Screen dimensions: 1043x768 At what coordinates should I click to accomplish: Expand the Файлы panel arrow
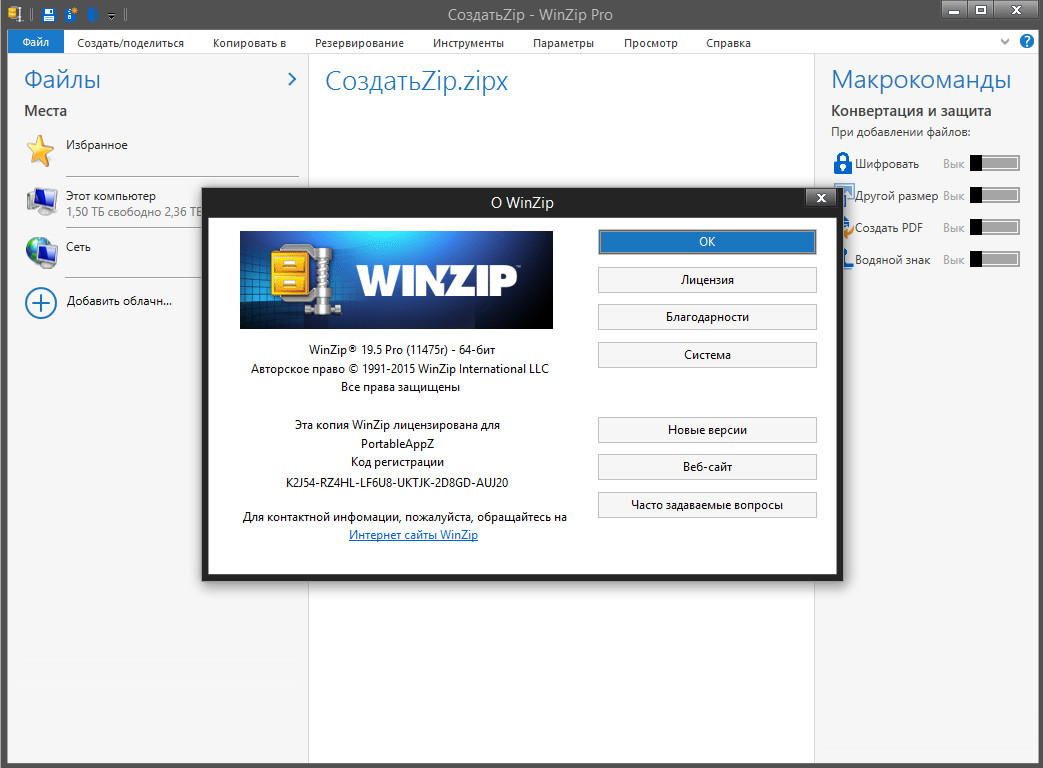pos(291,79)
